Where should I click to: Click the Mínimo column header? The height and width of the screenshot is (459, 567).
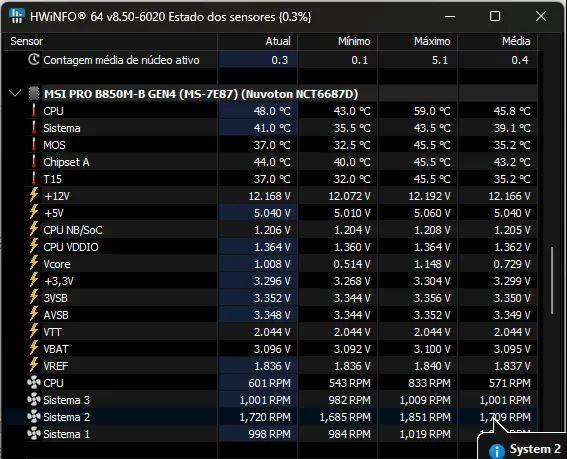[338, 41]
